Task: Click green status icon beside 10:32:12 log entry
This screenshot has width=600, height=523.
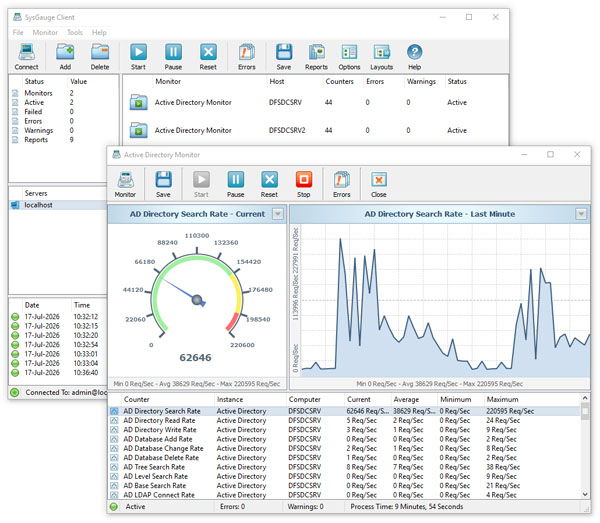Action: 15,317
